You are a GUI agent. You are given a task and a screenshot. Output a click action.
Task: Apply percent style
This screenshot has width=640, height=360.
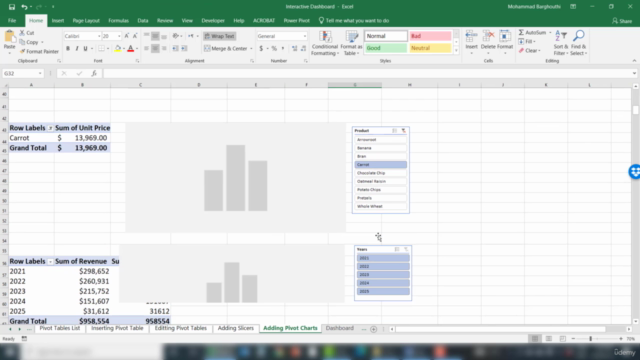(x=274, y=49)
